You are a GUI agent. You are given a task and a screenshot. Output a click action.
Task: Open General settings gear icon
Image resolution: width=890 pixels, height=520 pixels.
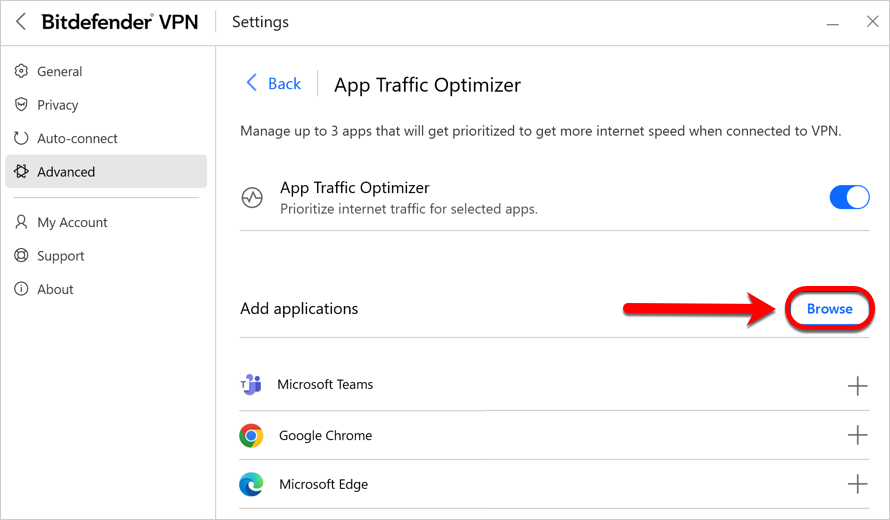(x=21, y=71)
